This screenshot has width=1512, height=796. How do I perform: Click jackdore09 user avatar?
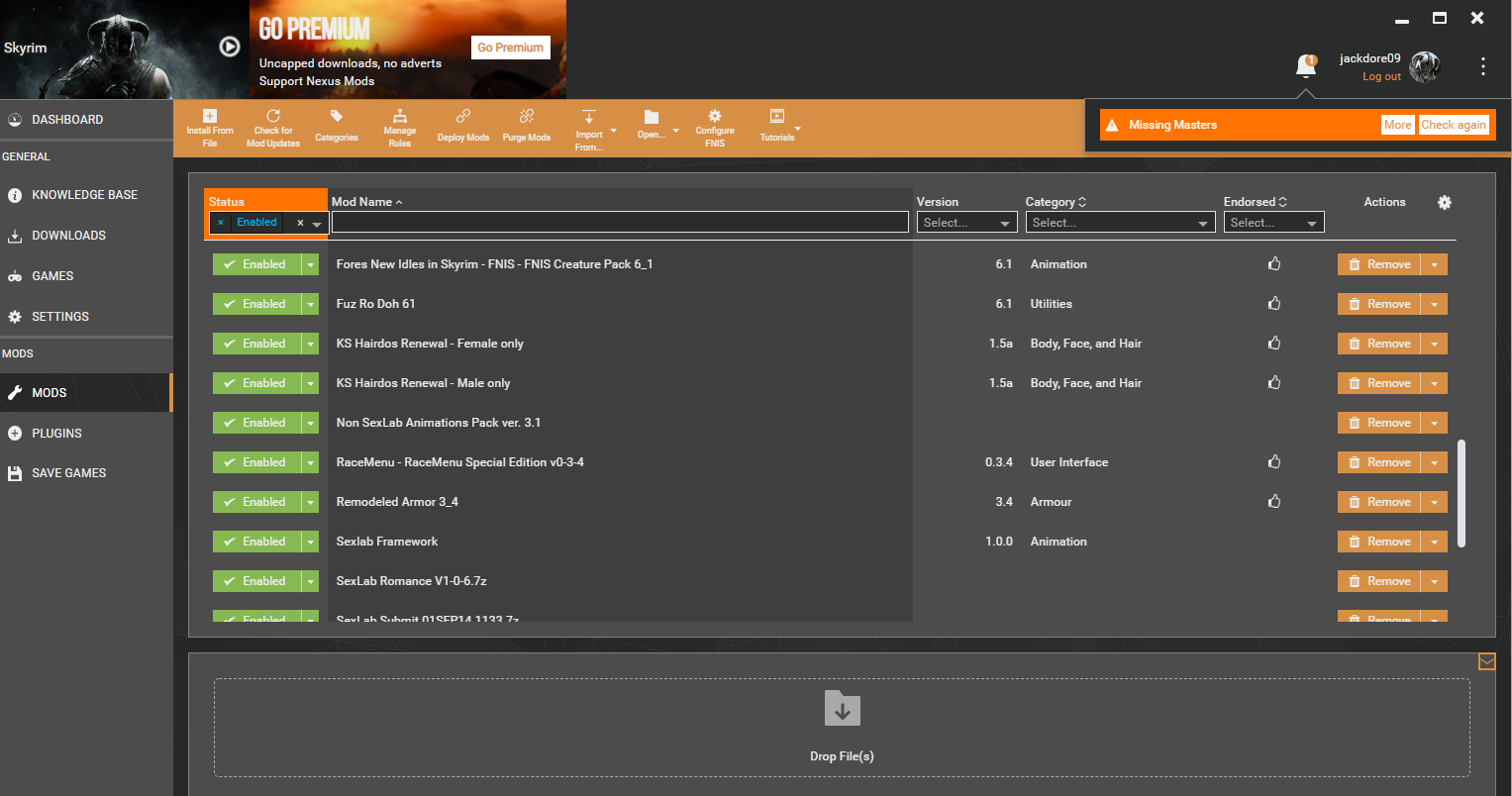1425,66
